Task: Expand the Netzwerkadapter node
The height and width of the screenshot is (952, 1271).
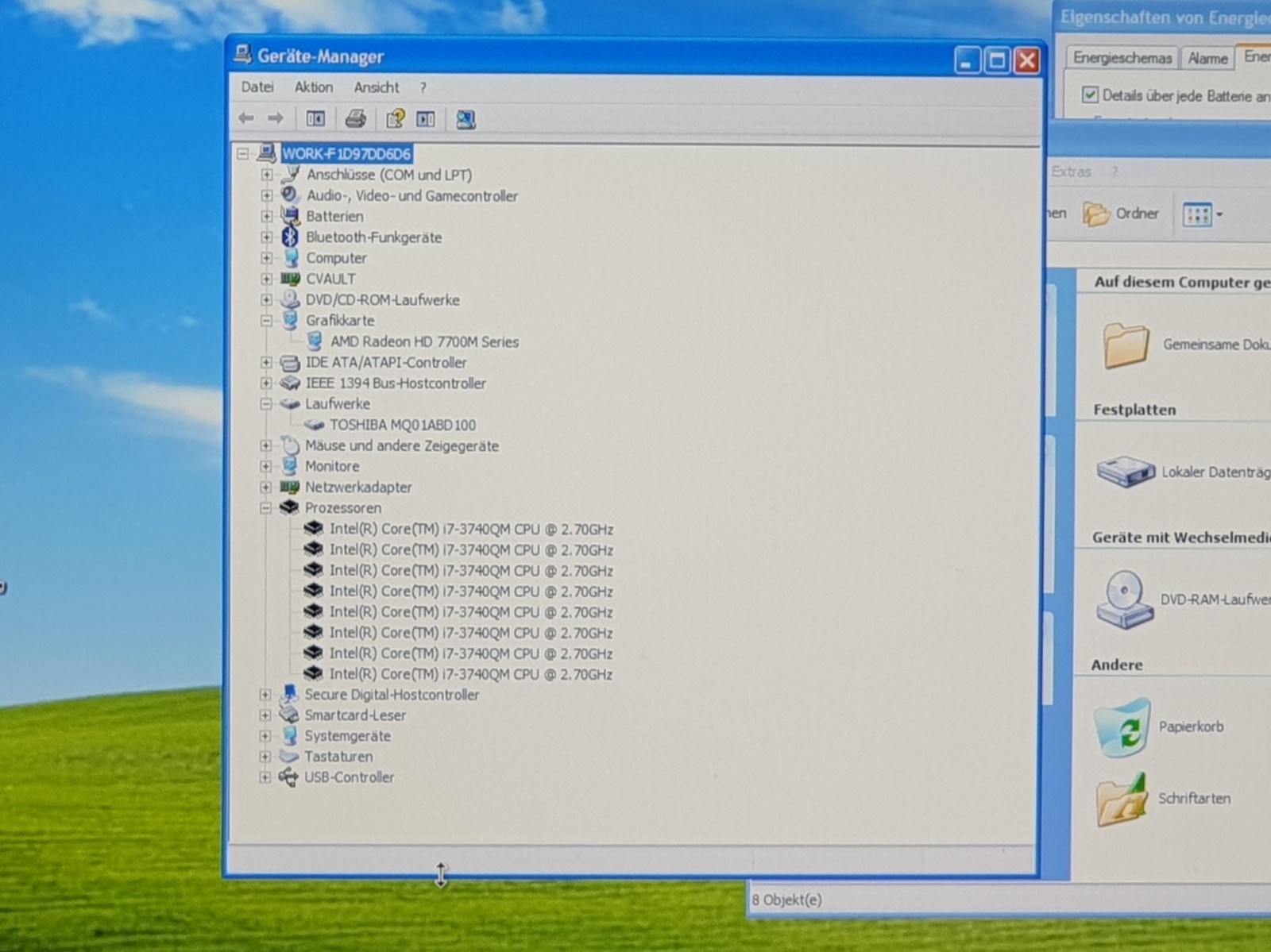Action: tap(265, 487)
